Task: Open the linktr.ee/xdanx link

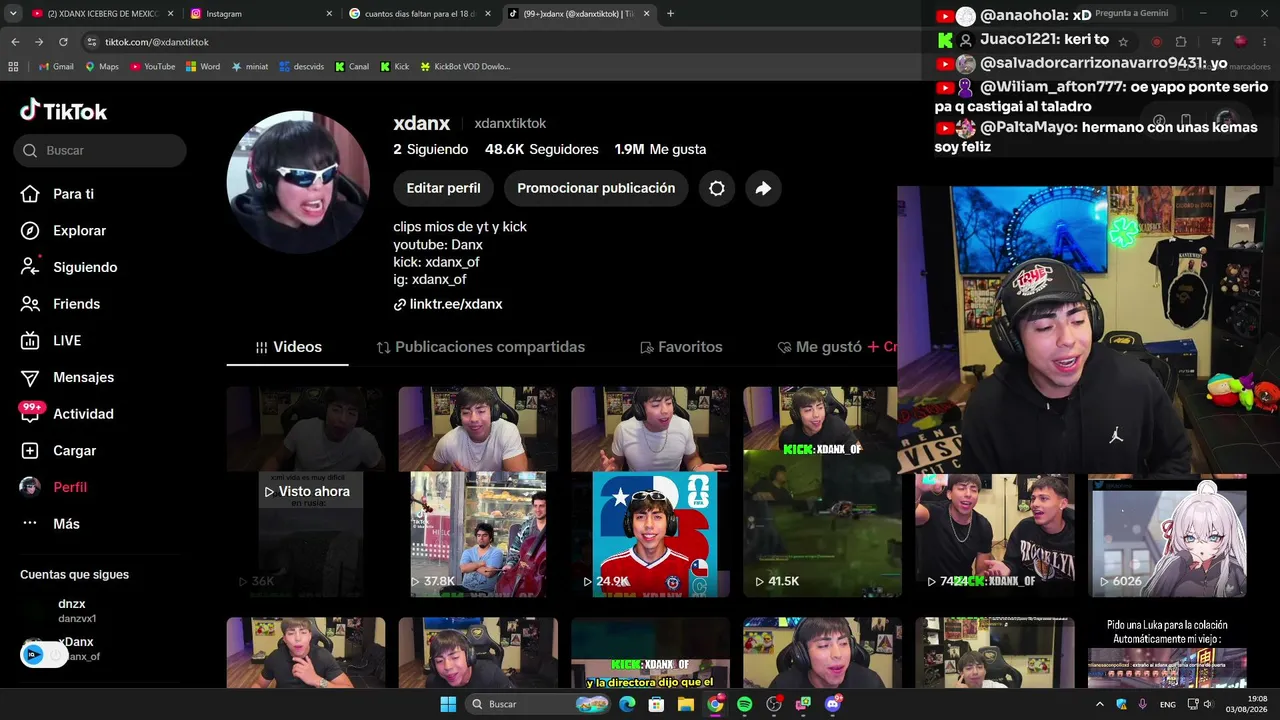Action: tap(448, 304)
